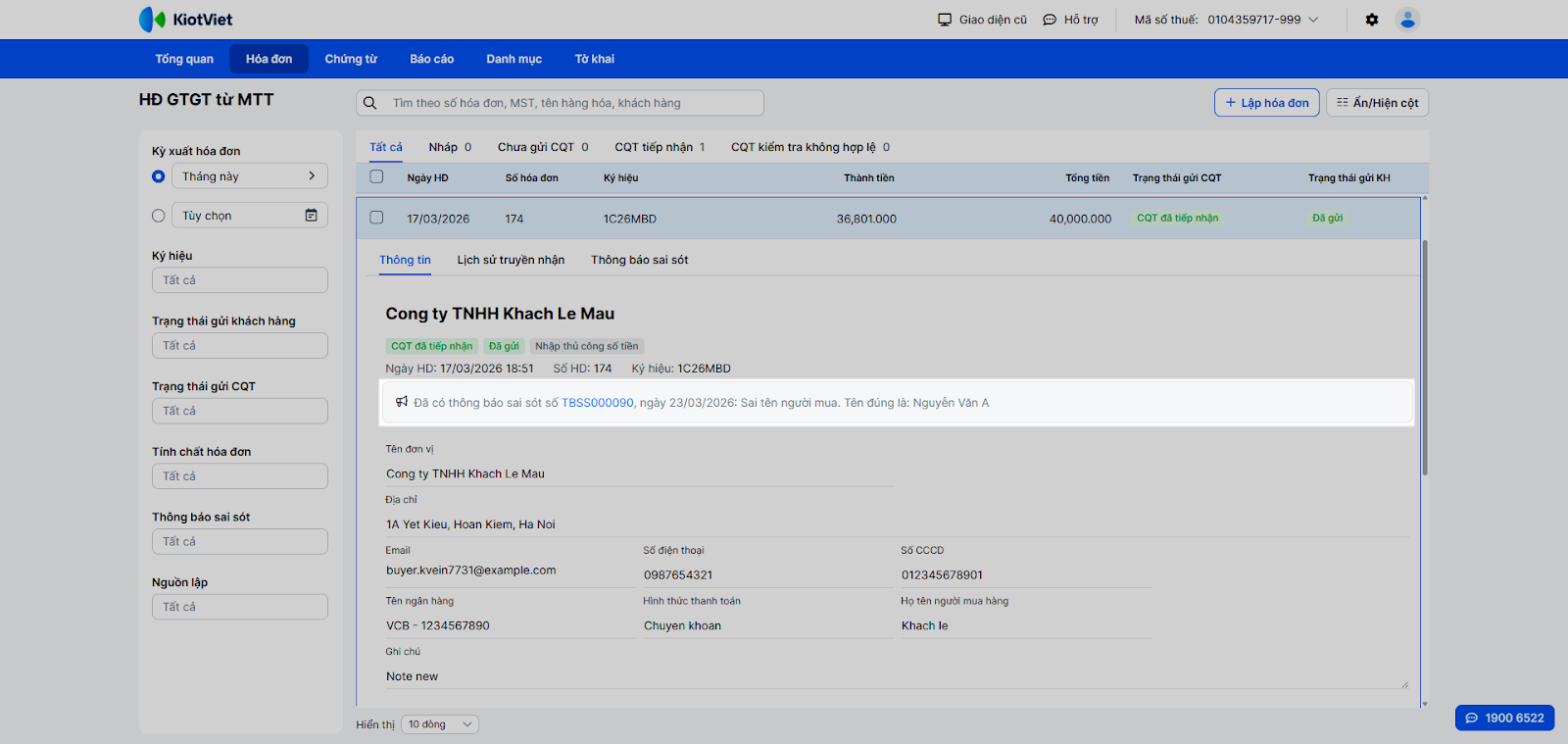Click the Thành tiền column header

coord(869,178)
